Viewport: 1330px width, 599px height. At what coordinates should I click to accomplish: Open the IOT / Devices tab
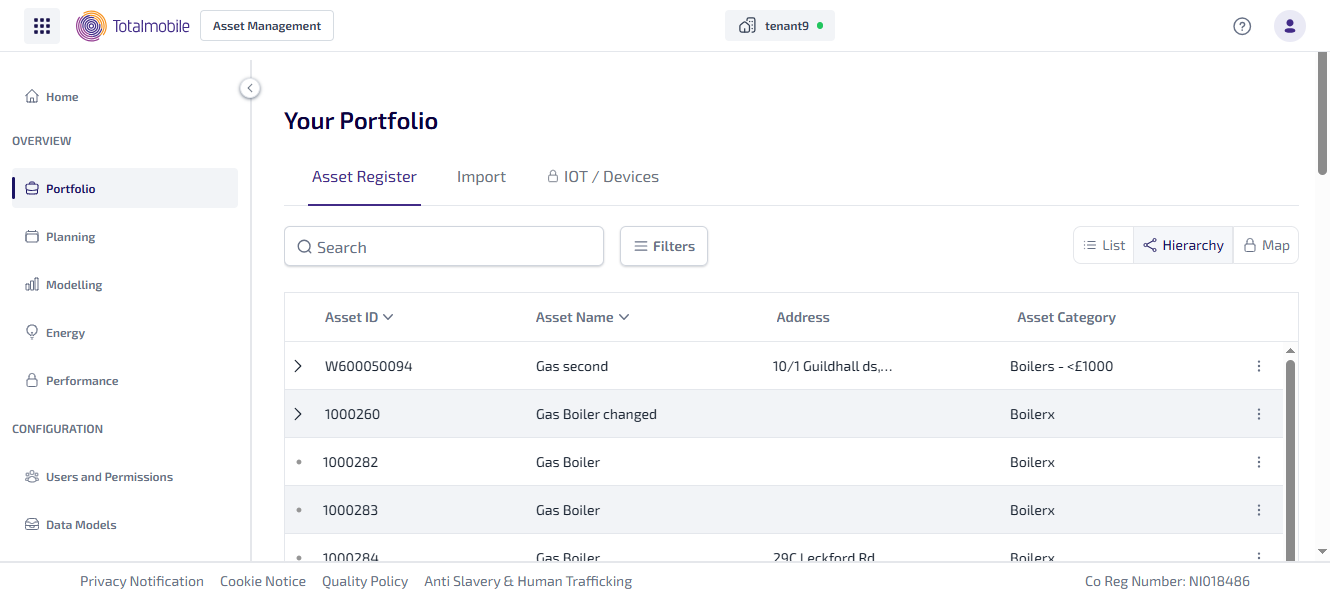602,177
